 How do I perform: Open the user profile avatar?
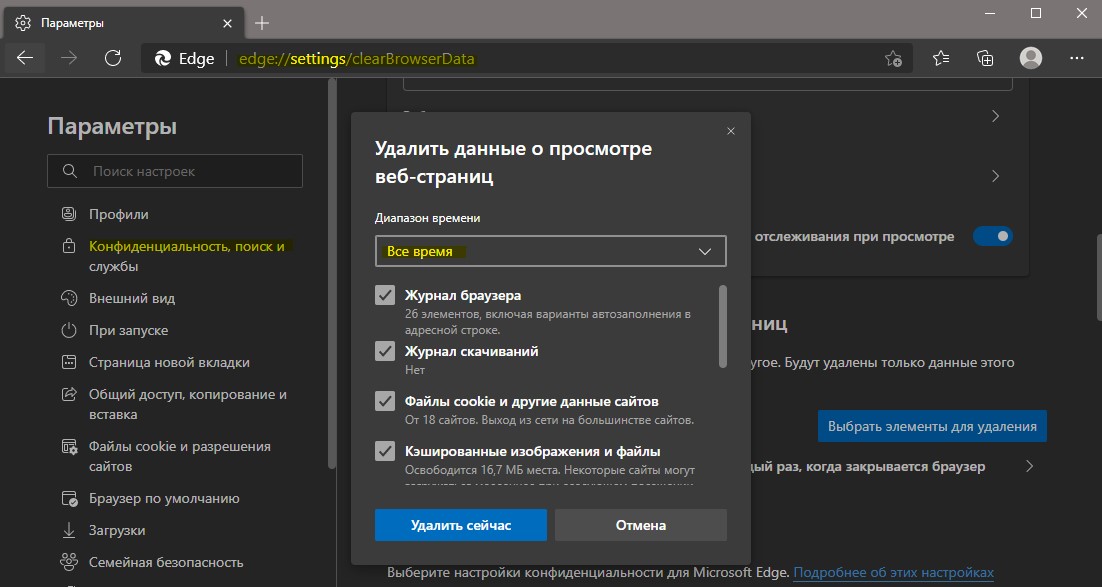[x=1031, y=58]
